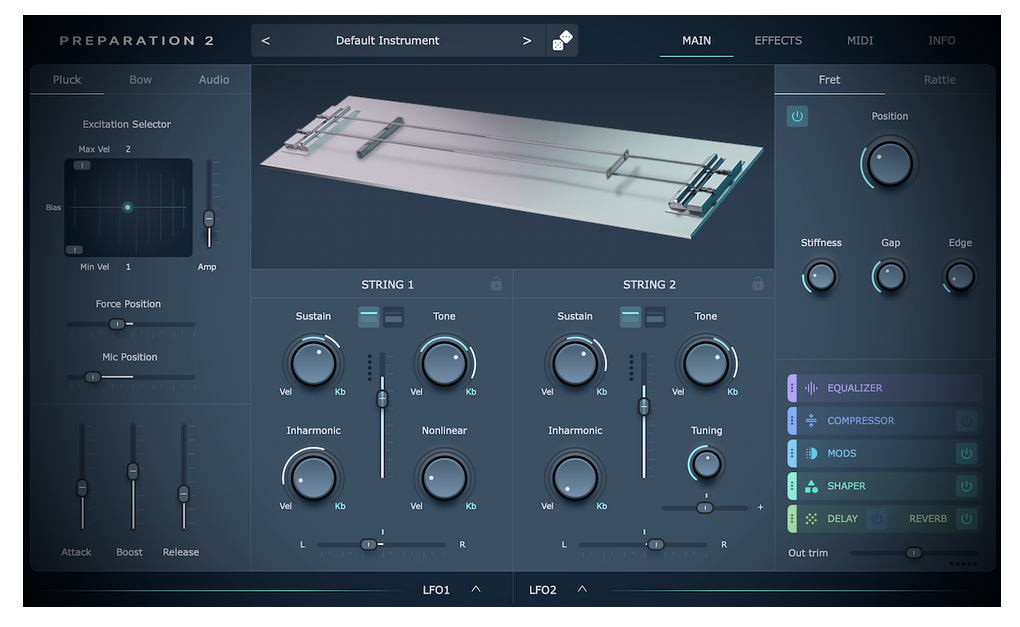Open the Default Instrument preset list
The width and height of the screenshot is (1020, 627).
[387, 40]
